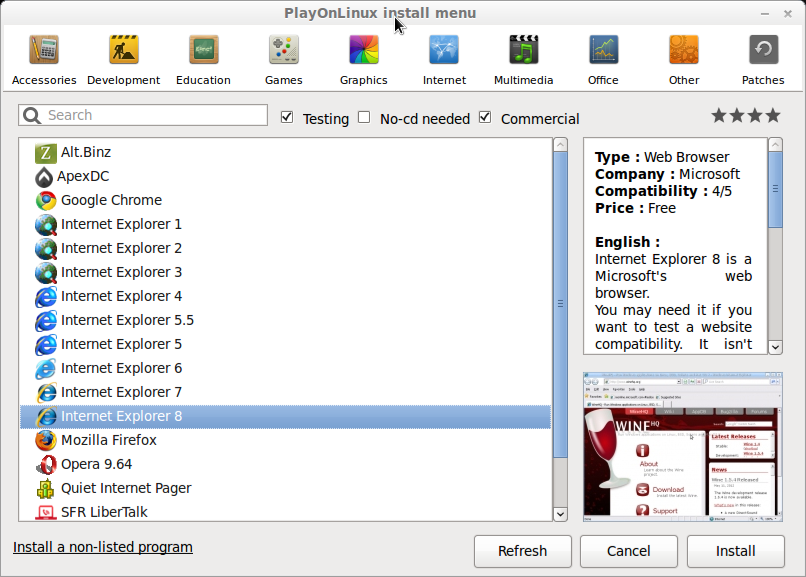Click the Internet Explorer 3 icon
This screenshot has width=806, height=577.
[46, 272]
